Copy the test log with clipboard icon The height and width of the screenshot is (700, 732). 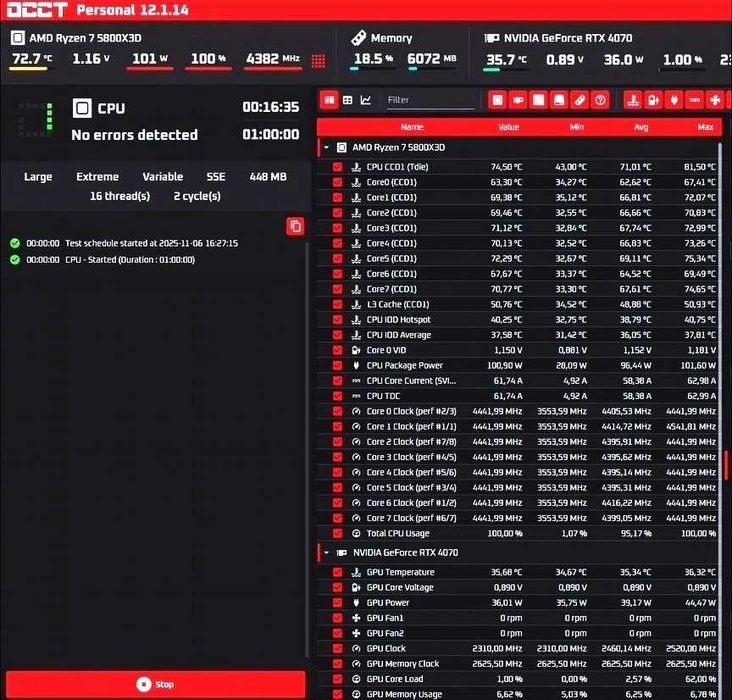point(296,226)
